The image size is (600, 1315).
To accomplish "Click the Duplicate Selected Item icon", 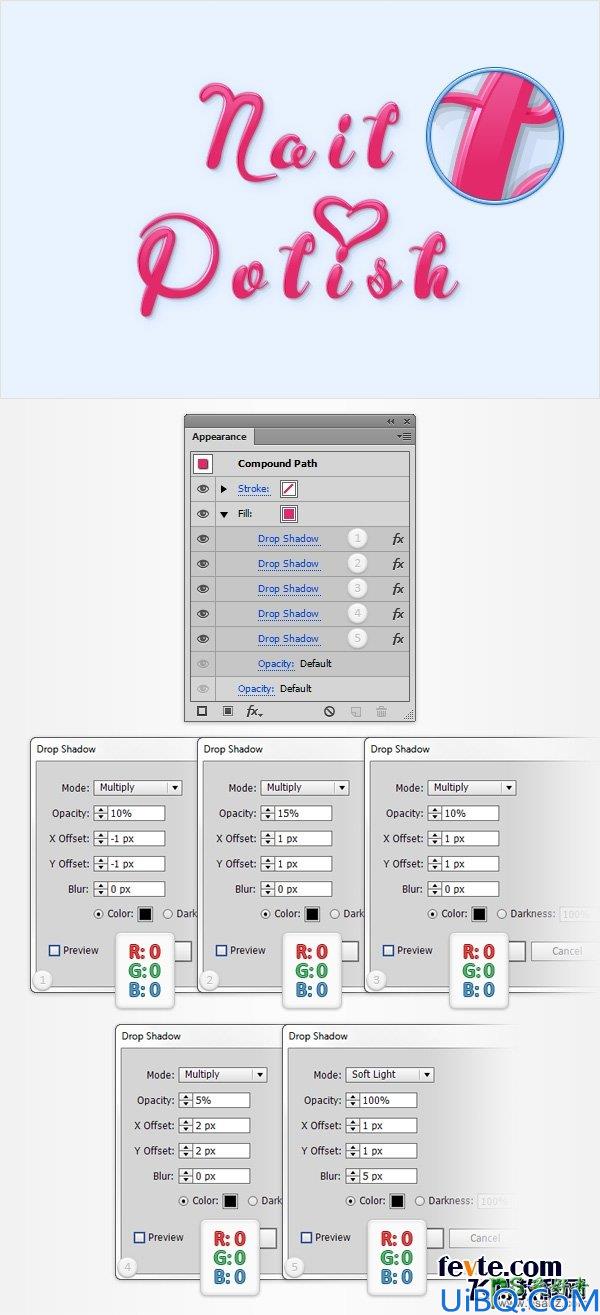I will 355,712.
